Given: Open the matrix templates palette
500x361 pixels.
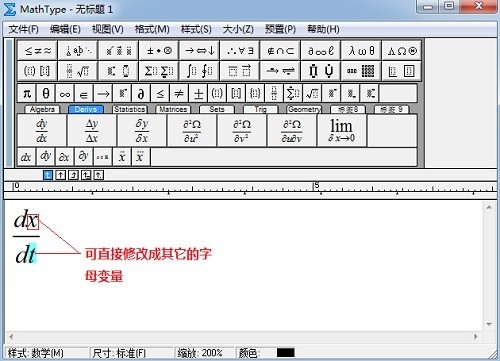Looking at the screenshot, I should tap(361, 71).
